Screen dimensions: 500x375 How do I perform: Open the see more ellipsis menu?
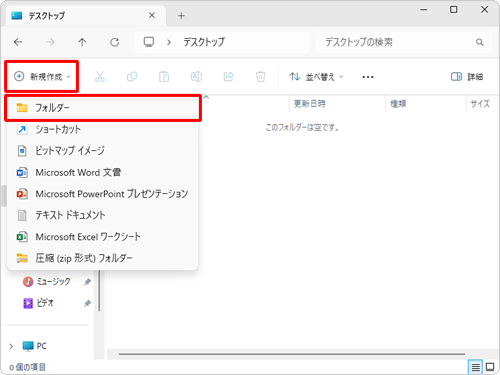tap(368, 77)
